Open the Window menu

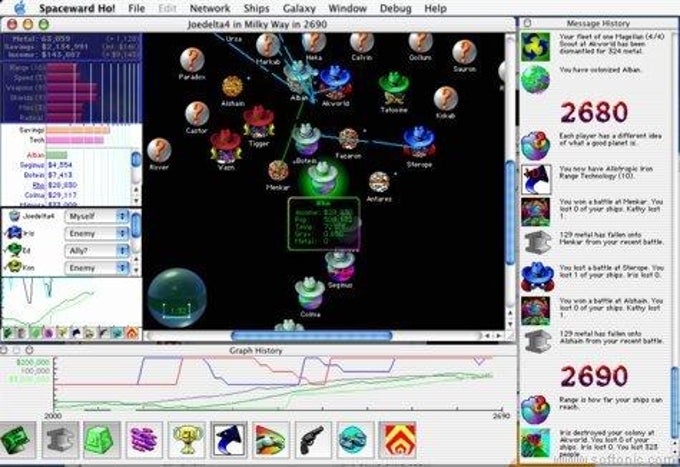click(x=347, y=8)
